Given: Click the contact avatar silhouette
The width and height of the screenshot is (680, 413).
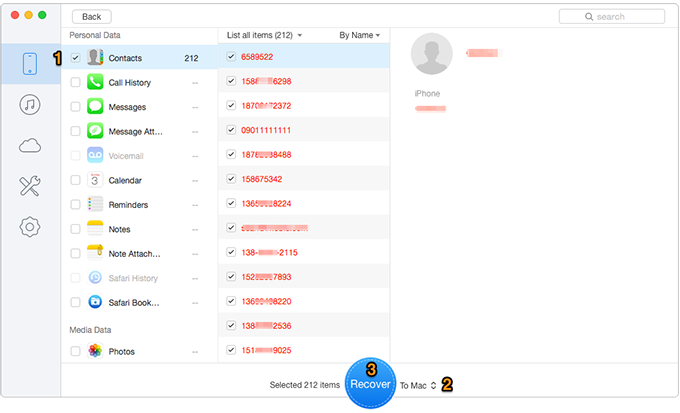Looking at the screenshot, I should [x=432, y=54].
